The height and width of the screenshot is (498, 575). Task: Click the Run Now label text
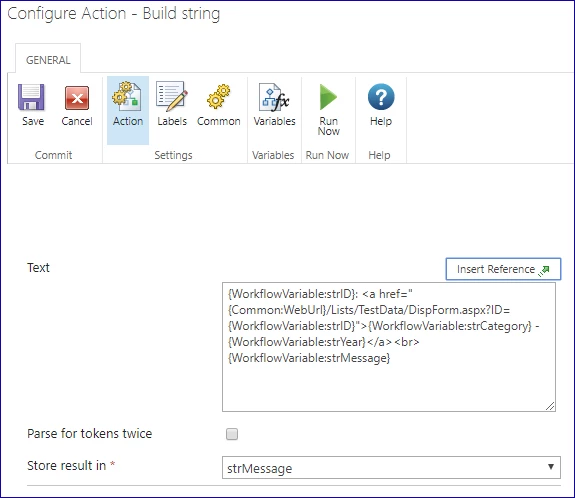click(x=329, y=126)
